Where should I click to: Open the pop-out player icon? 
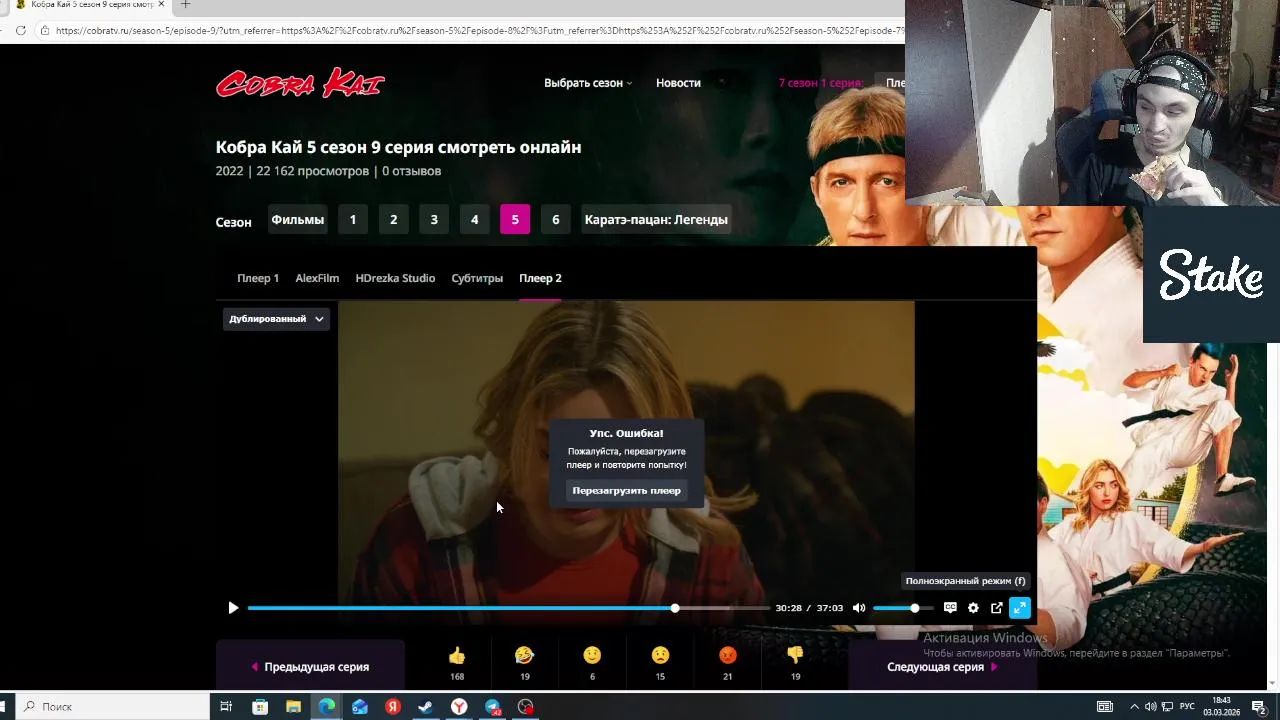point(996,608)
